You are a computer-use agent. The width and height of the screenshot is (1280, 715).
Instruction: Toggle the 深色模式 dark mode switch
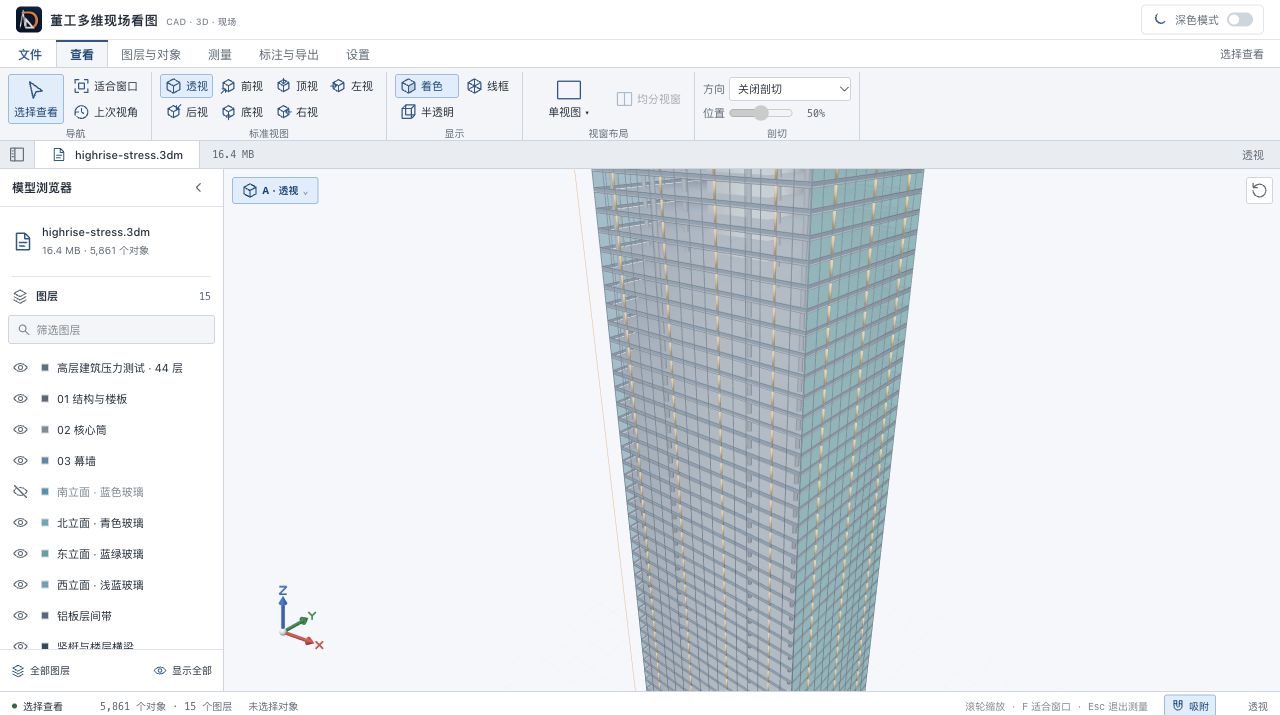1239,20
